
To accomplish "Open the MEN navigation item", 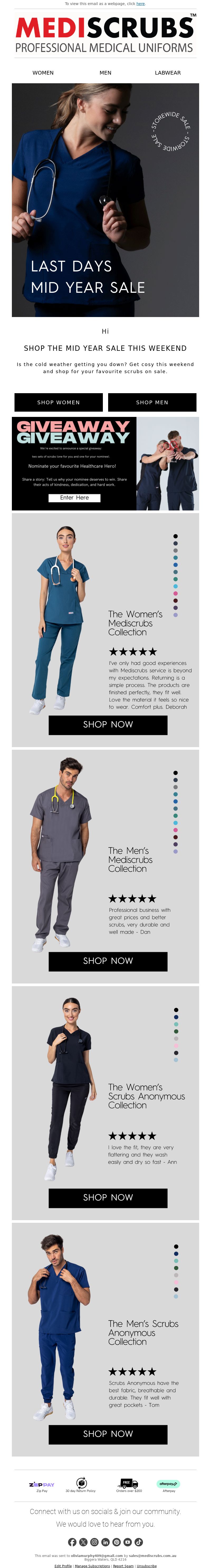I will 105,72.
